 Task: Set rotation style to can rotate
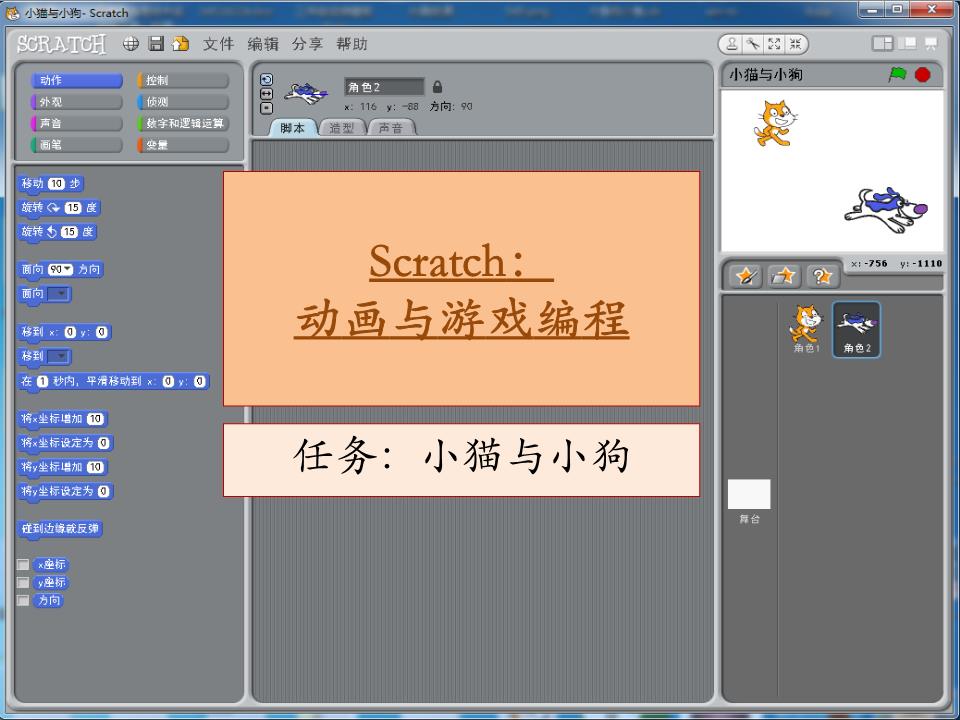[266, 80]
